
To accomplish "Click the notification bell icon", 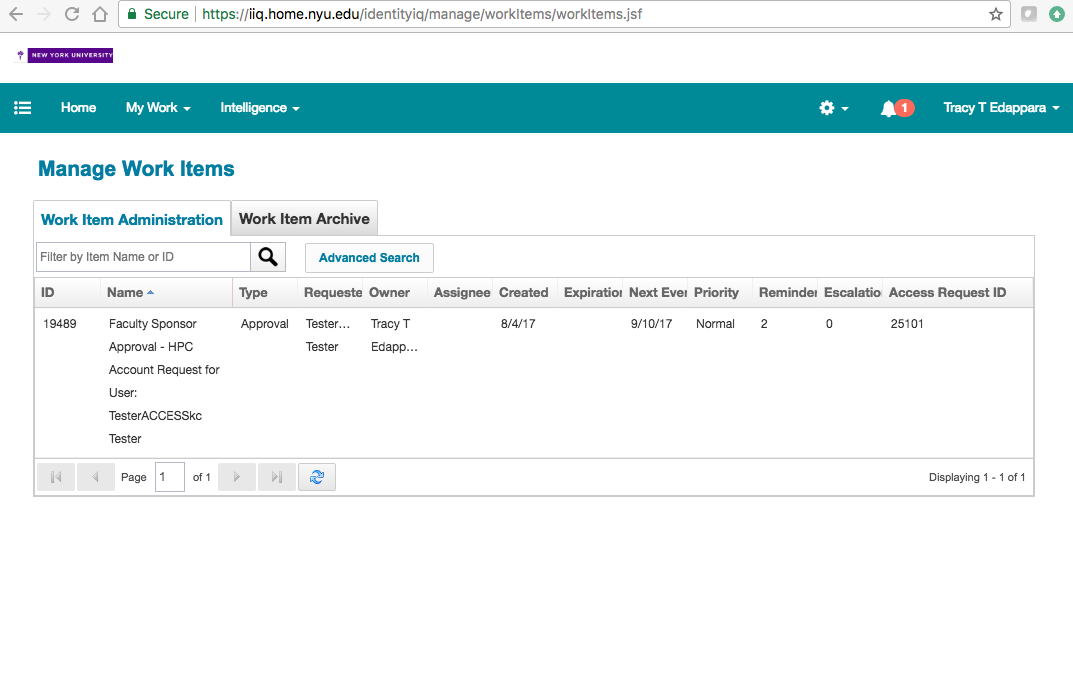I will pyautogui.click(x=888, y=108).
